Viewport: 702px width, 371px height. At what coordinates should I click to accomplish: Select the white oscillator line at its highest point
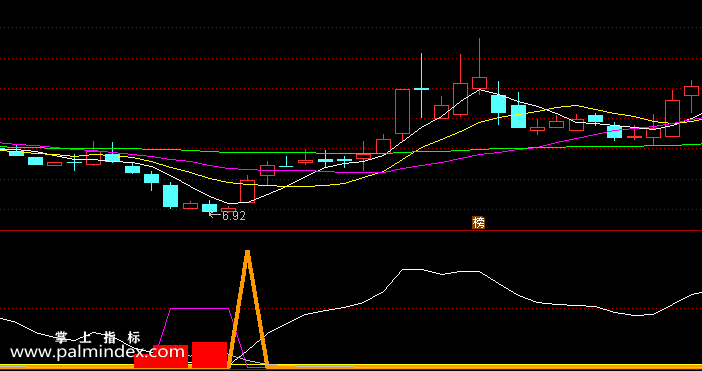pyautogui.click(x=412, y=269)
